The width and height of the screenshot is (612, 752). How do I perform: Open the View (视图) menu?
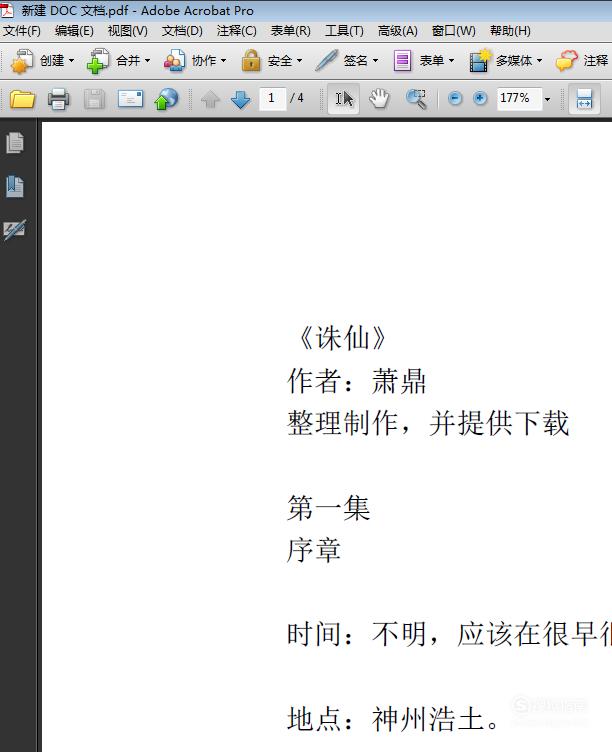click(127, 31)
